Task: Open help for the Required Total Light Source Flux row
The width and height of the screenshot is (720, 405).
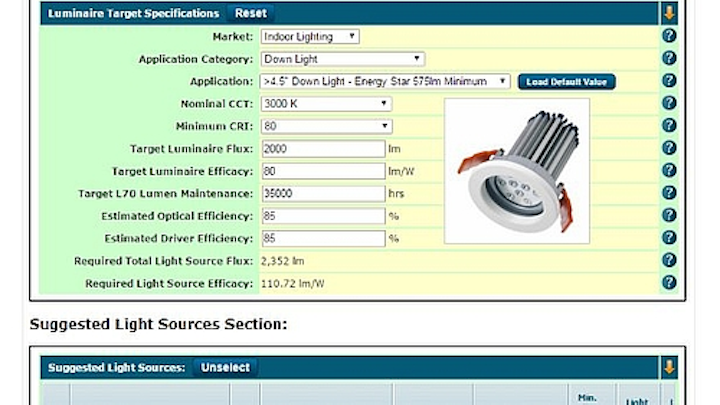Action: click(669, 260)
